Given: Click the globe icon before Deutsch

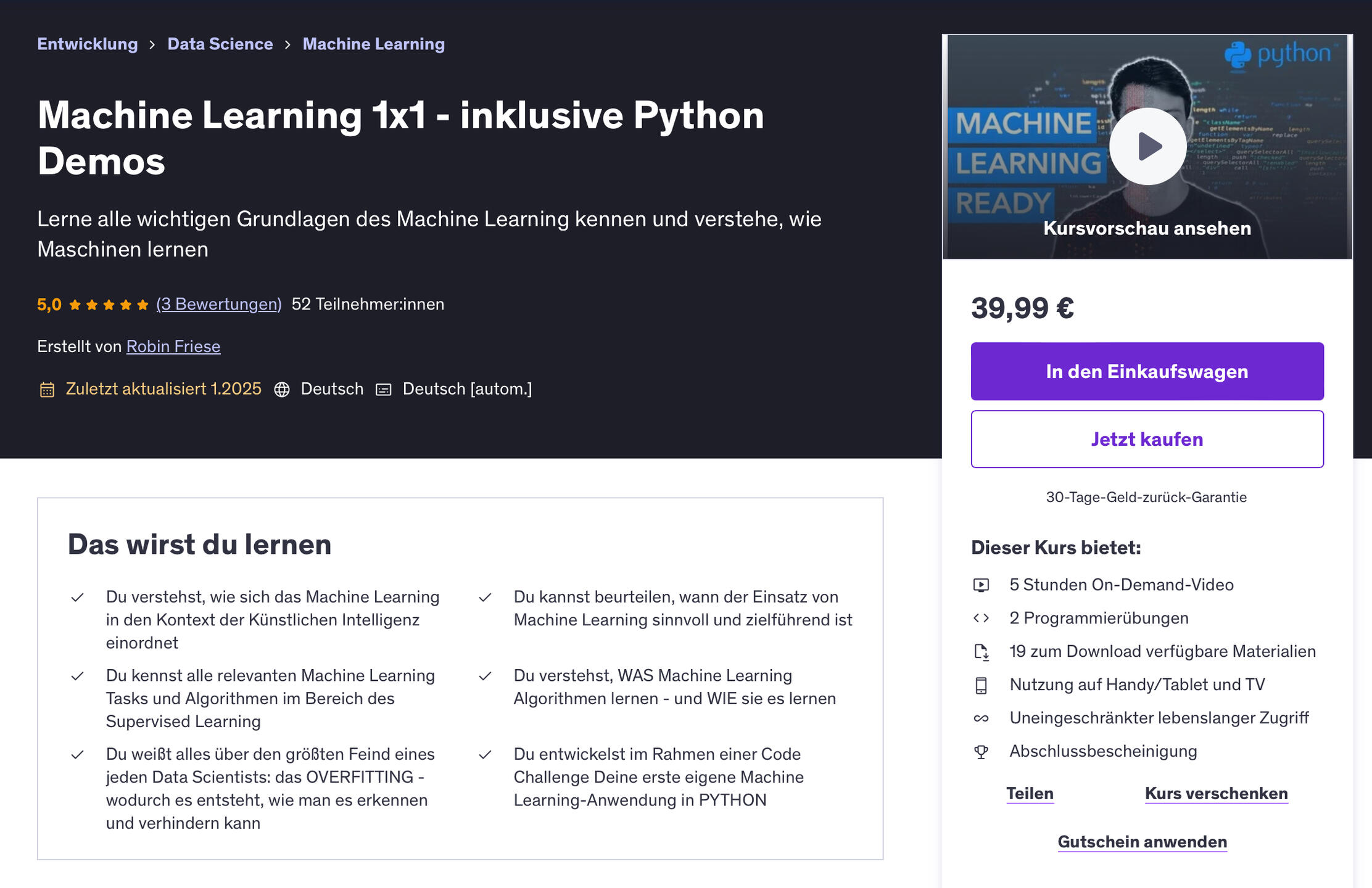Looking at the screenshot, I should tap(283, 389).
